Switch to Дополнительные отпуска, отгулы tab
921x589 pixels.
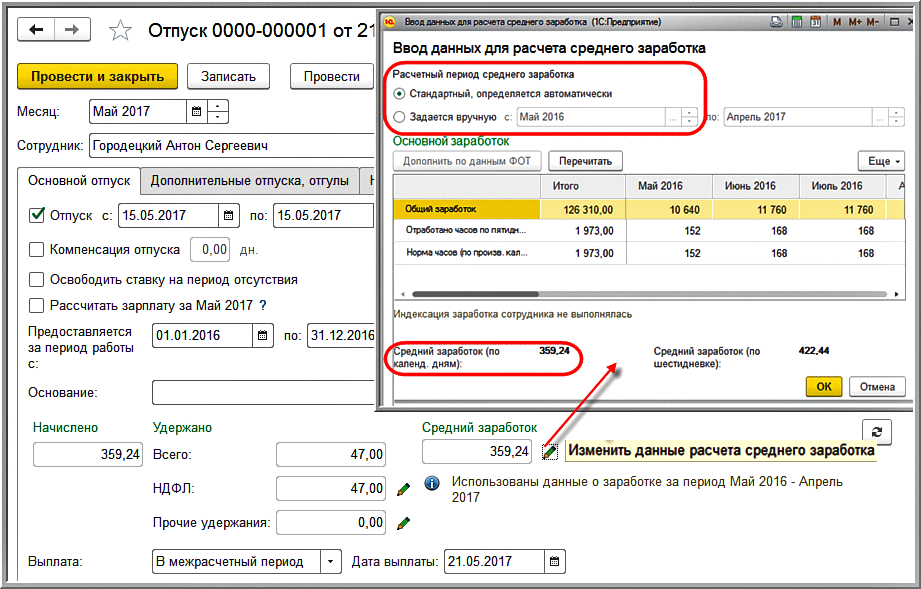tap(249, 181)
